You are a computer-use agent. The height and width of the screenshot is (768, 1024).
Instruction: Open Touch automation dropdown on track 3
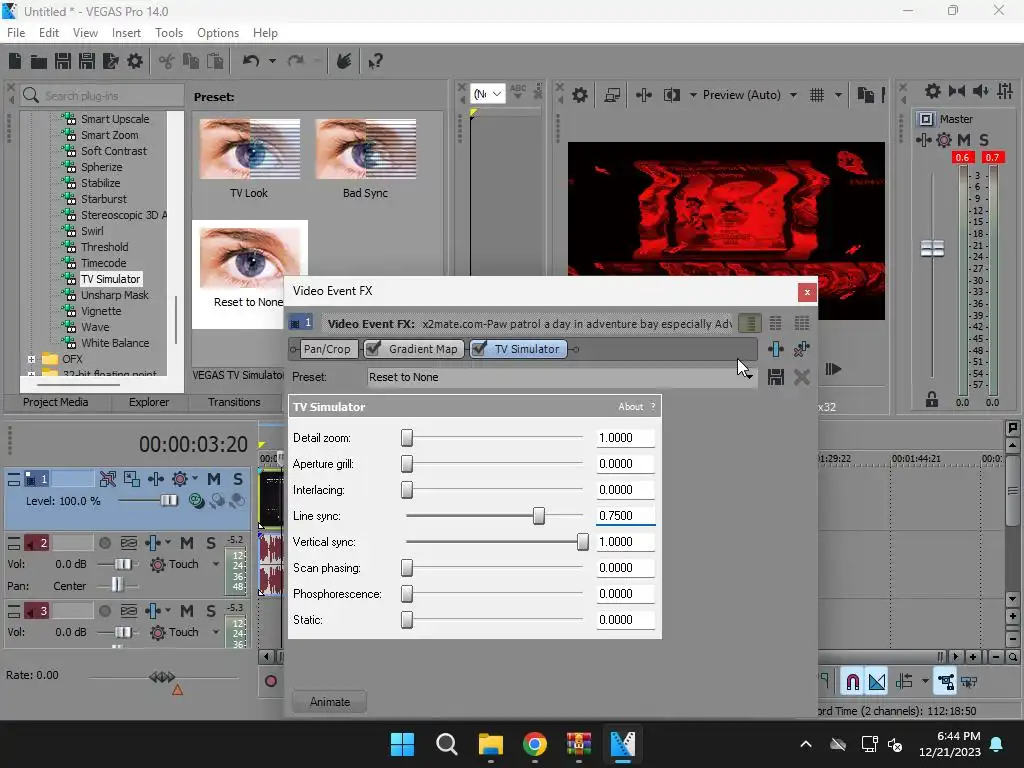pos(216,632)
